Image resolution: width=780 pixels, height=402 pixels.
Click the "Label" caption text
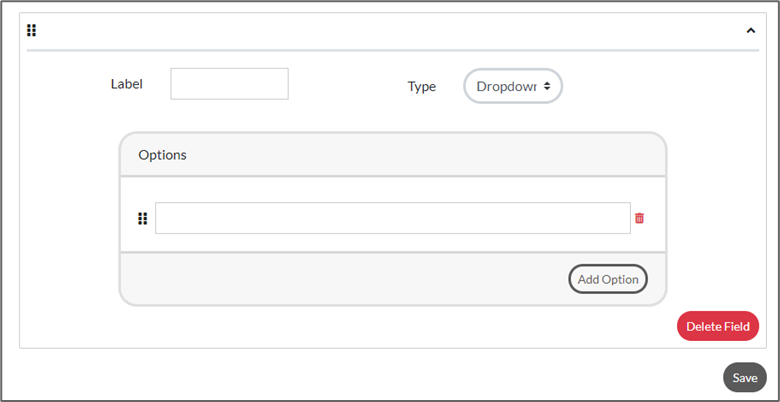point(127,84)
